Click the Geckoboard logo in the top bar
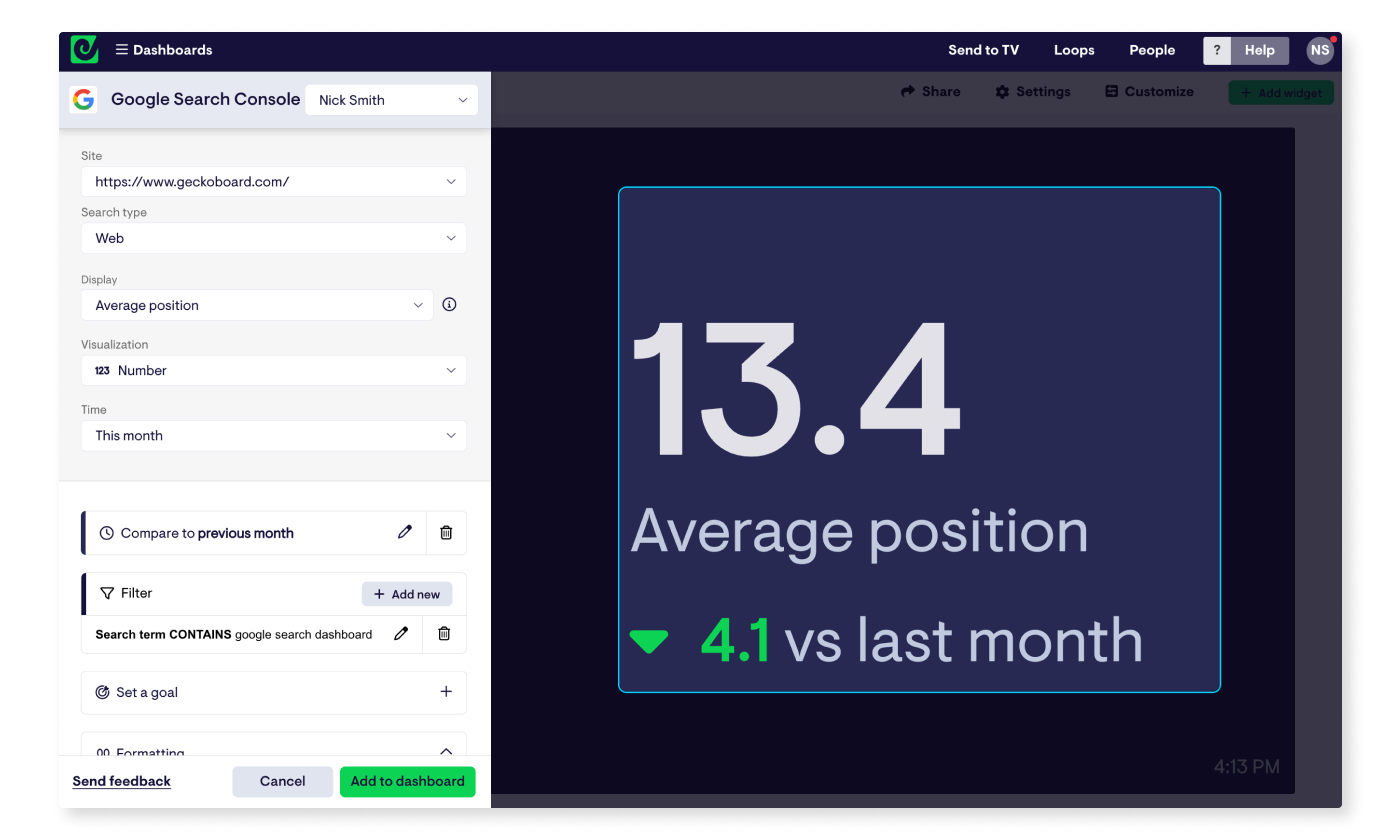1400x840 pixels. point(84,49)
